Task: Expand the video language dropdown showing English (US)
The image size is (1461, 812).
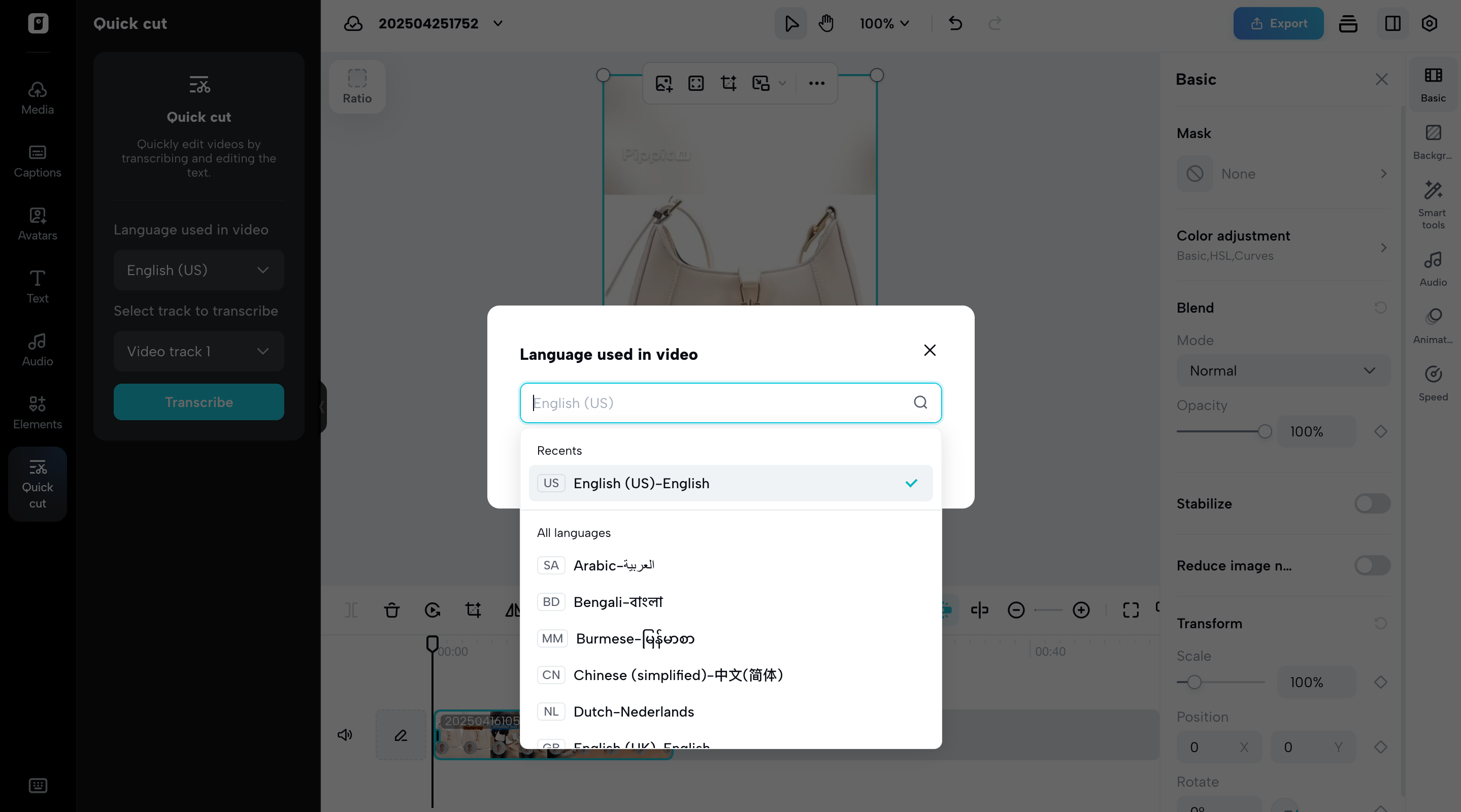Action: point(198,270)
